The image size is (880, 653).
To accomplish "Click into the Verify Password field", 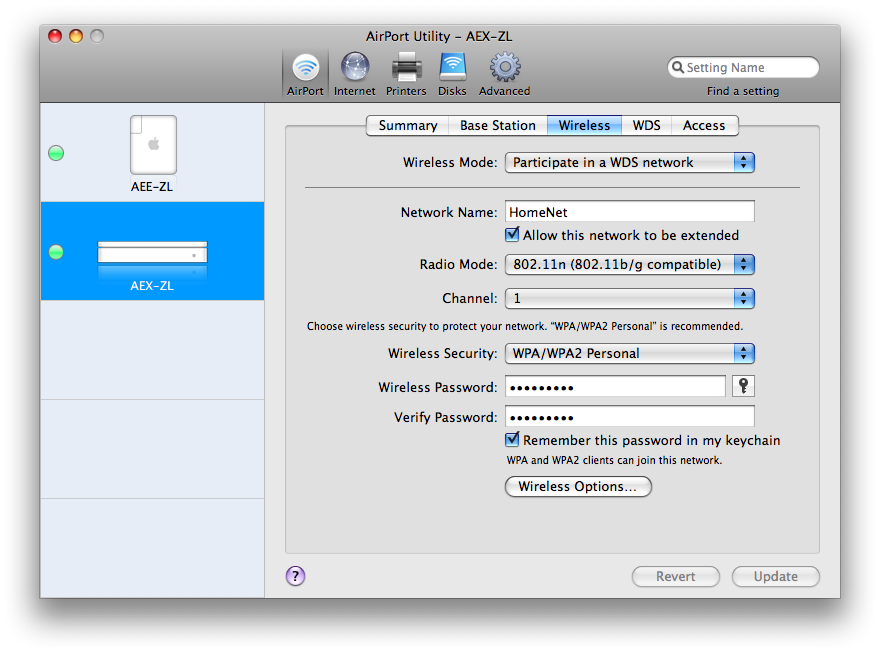I will coord(630,417).
